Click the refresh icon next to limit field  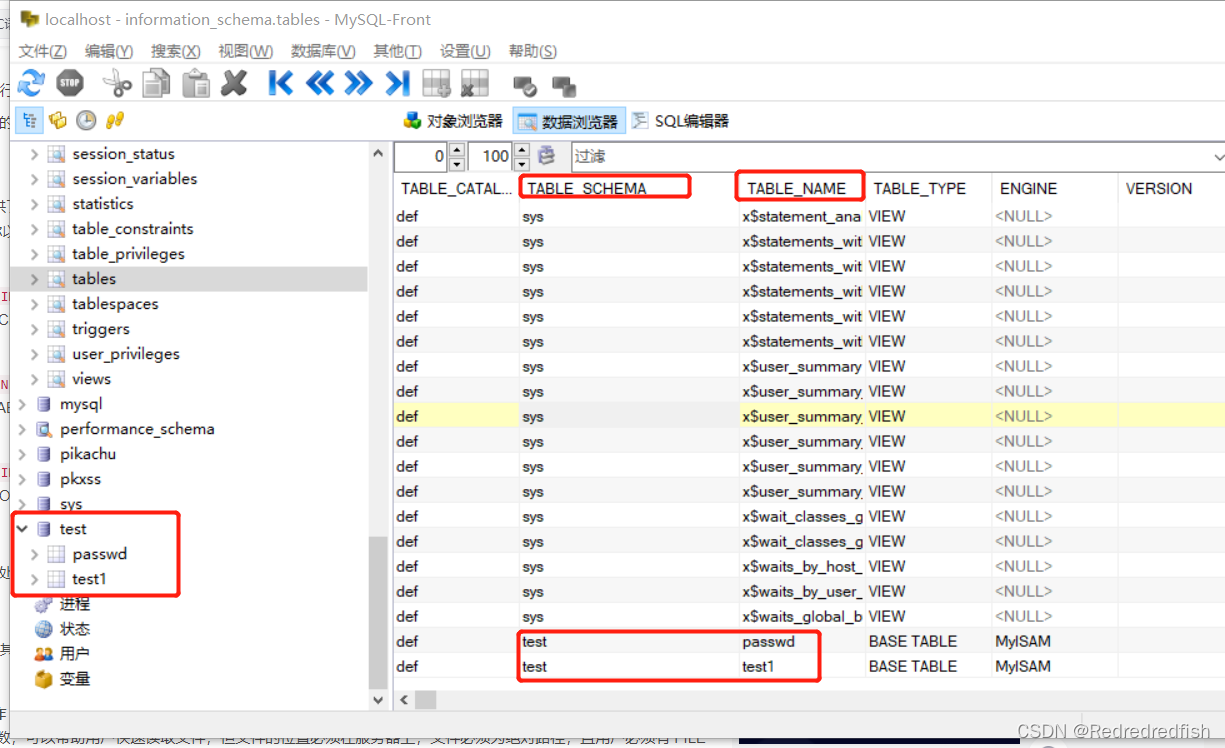click(x=547, y=156)
